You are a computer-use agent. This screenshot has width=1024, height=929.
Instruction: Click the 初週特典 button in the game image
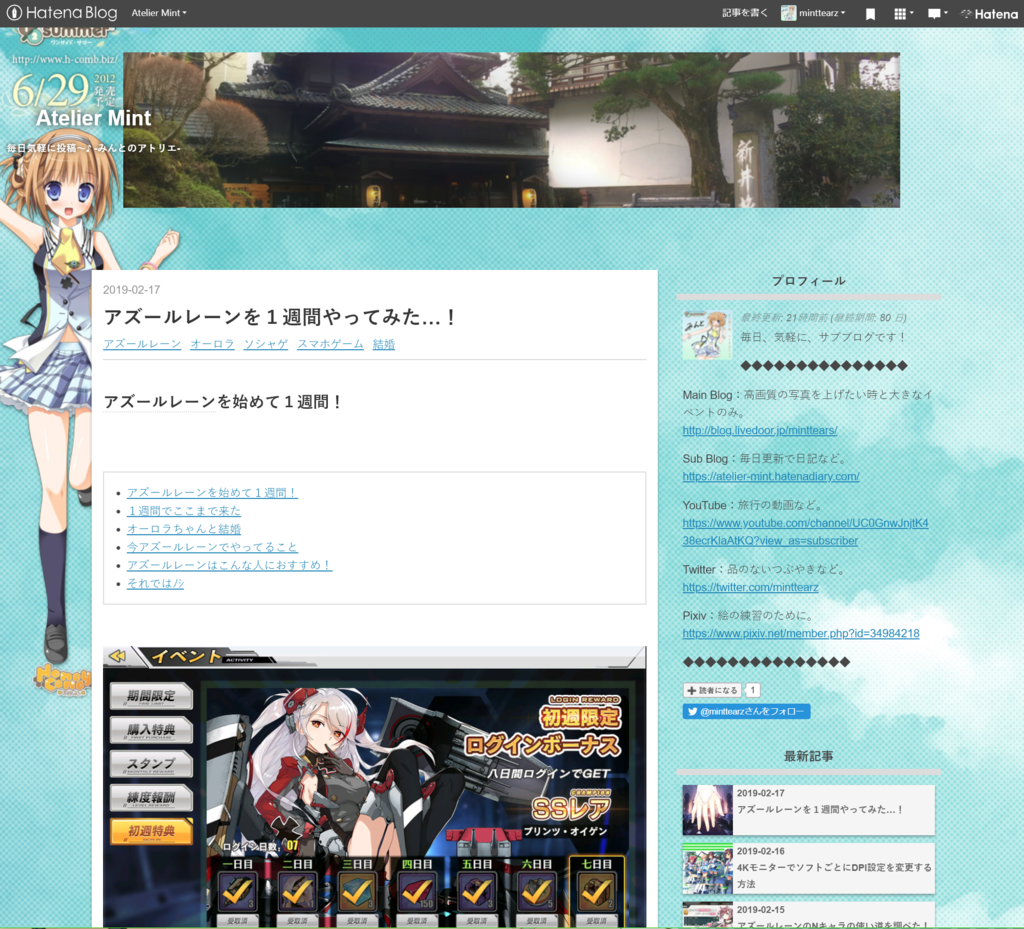point(151,831)
